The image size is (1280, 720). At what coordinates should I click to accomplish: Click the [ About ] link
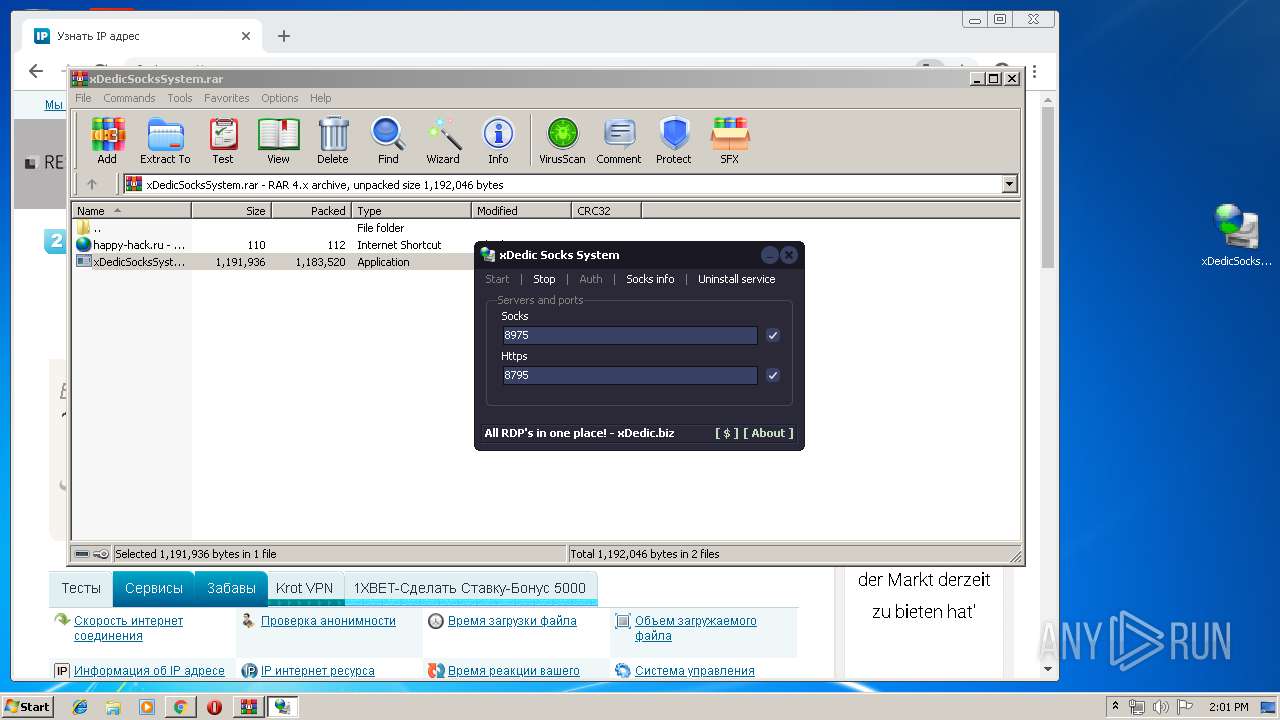(768, 433)
